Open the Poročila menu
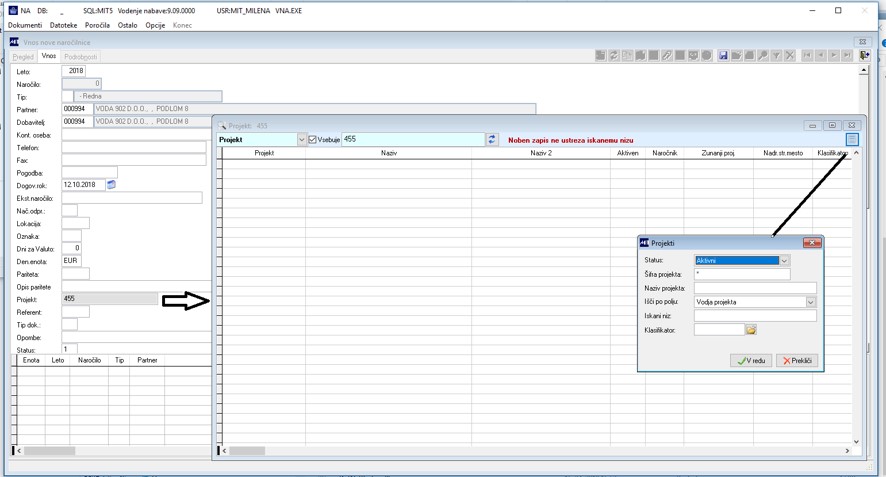 coord(97,25)
